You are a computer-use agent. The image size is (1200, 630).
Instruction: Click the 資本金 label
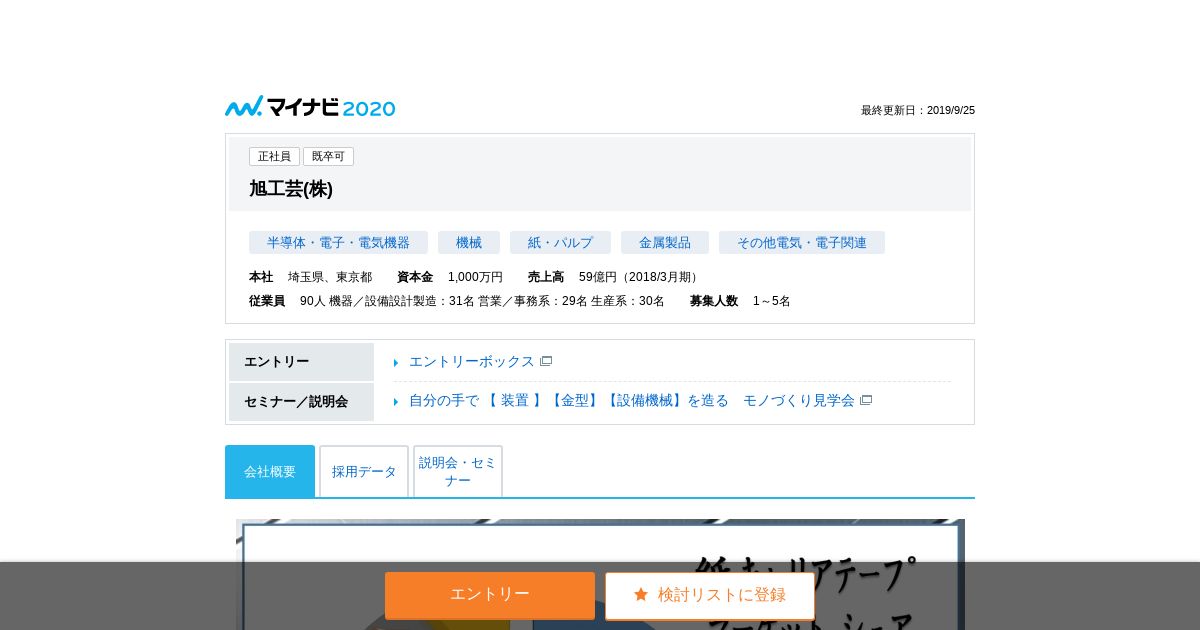pos(415,277)
